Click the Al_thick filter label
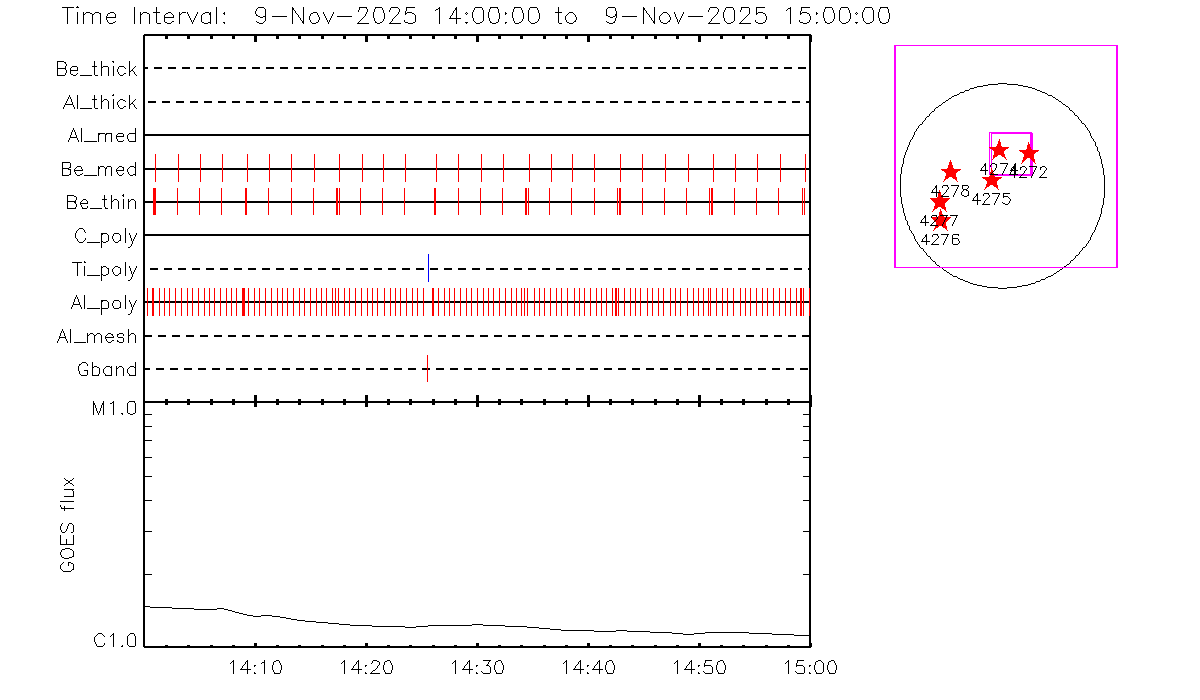Image resolution: width=1200 pixels, height=700 pixels. (99, 102)
